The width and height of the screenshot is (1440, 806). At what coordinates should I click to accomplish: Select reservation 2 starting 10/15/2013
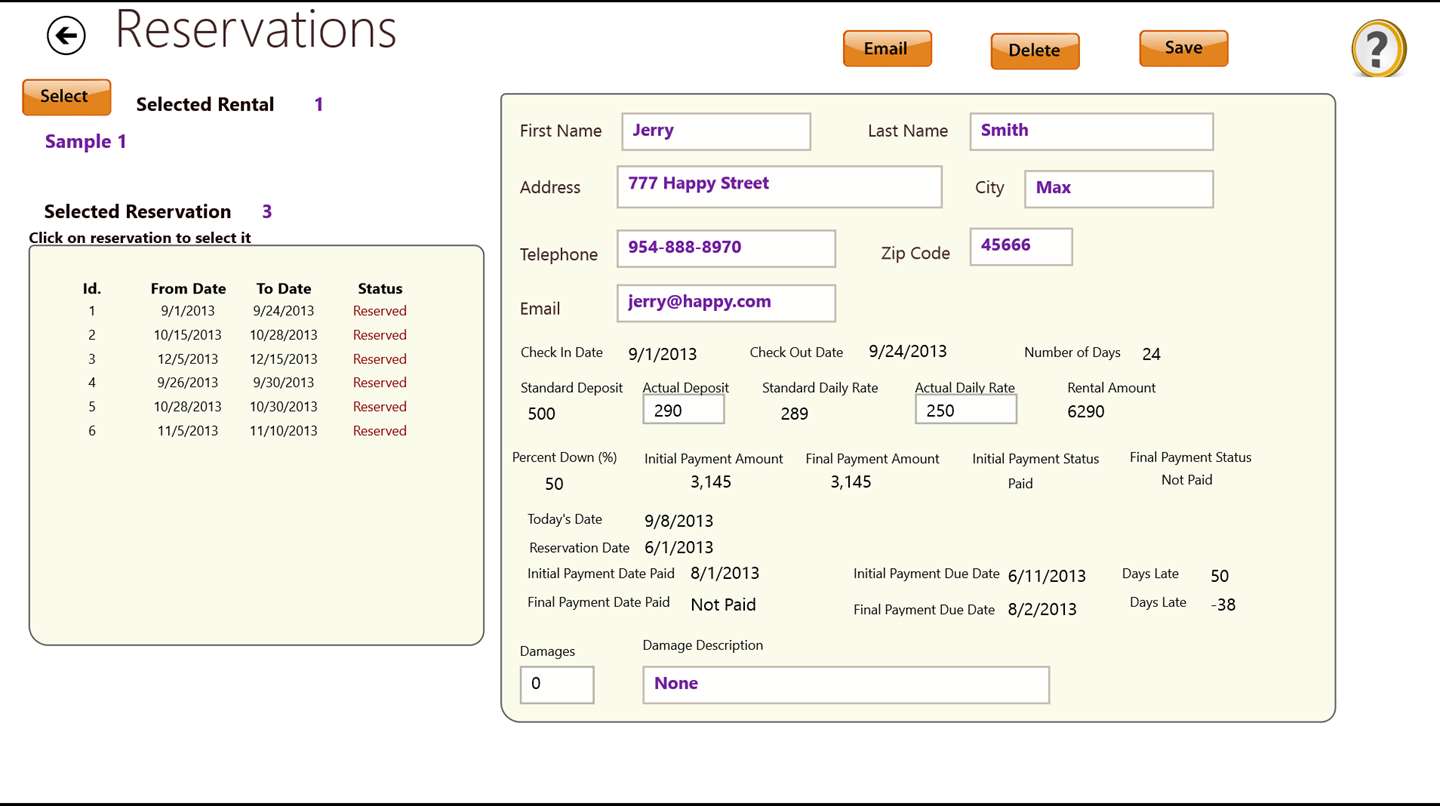coord(245,335)
